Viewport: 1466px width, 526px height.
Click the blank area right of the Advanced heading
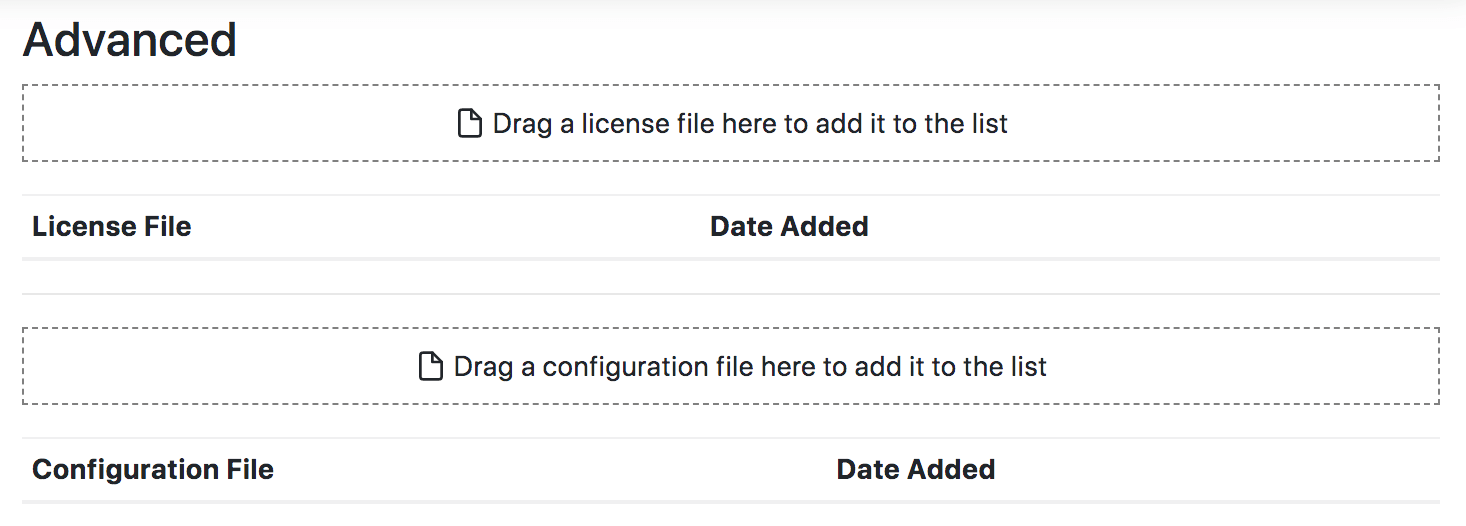tap(800, 41)
